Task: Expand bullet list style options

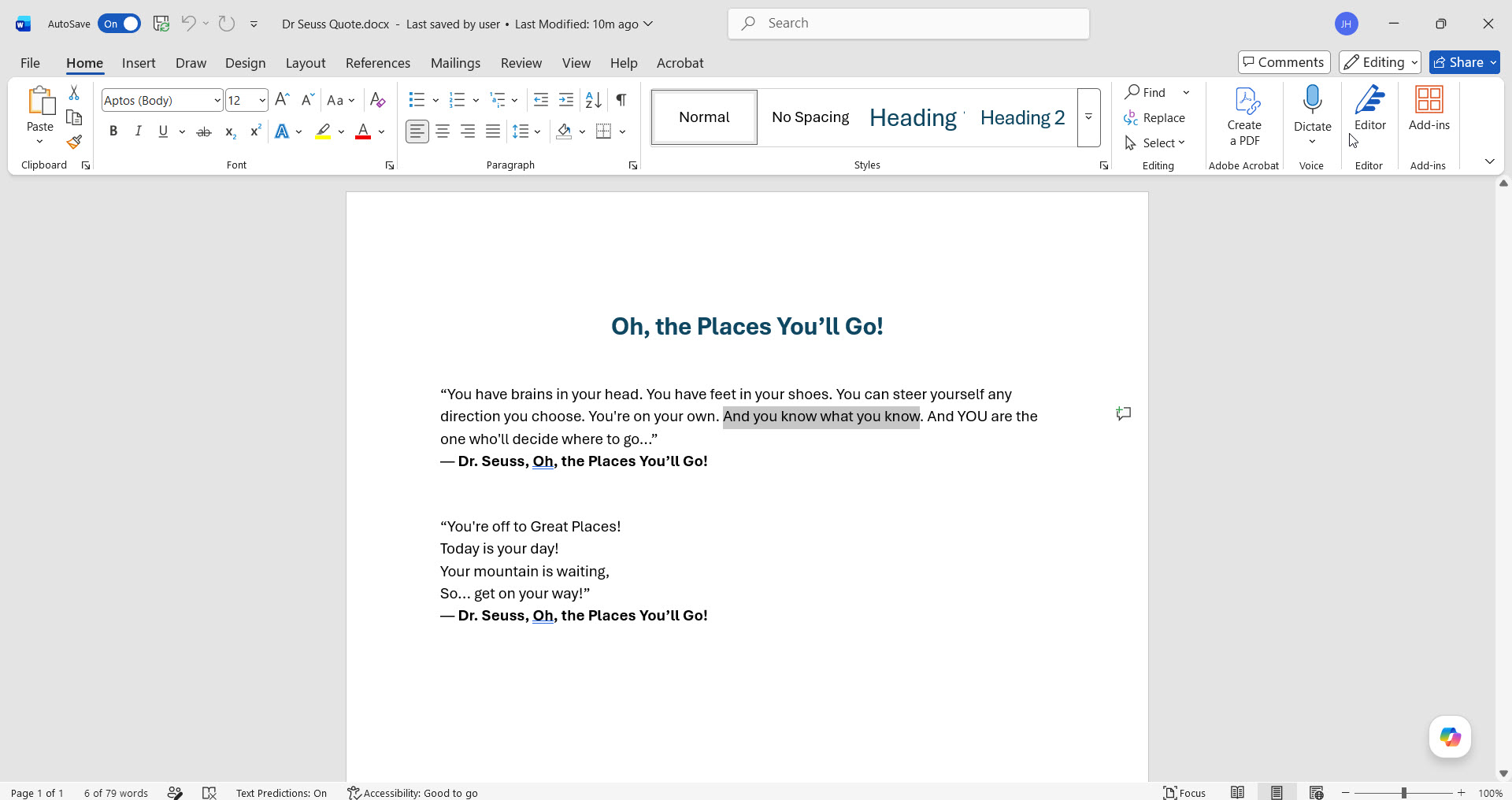Action: tap(435, 100)
